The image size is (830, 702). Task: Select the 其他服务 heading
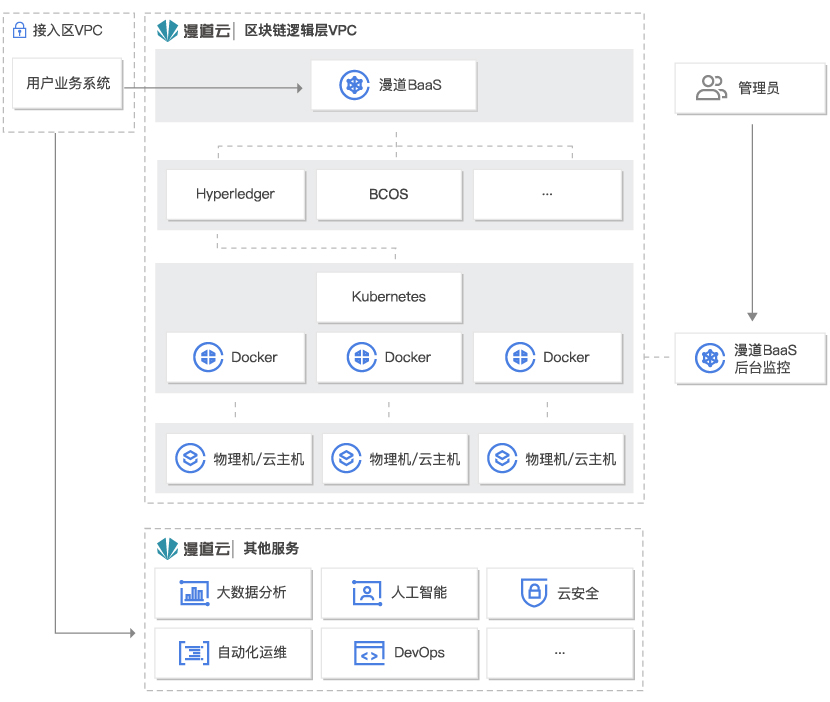click(x=271, y=548)
